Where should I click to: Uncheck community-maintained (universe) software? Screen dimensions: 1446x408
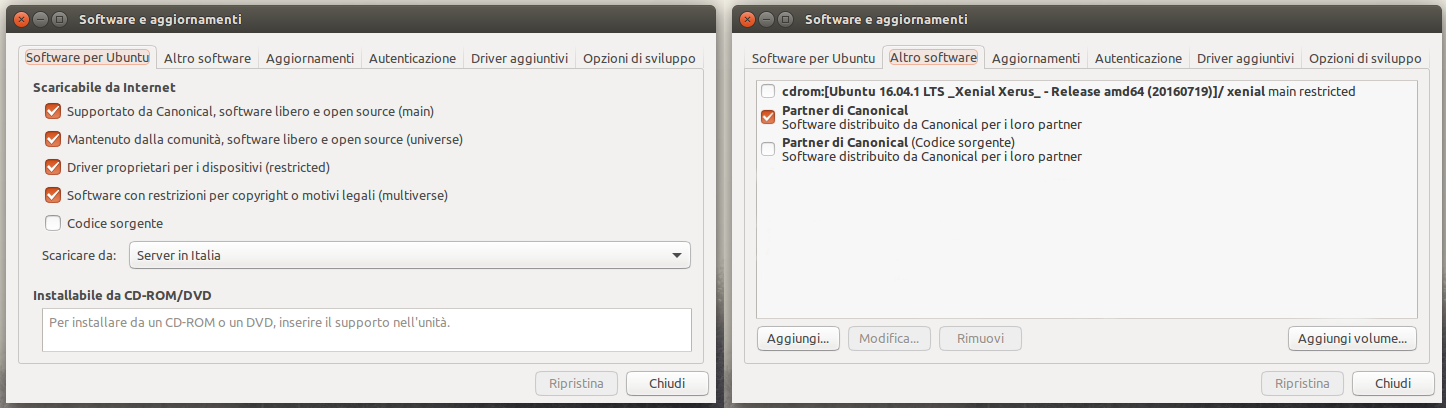click(x=53, y=139)
